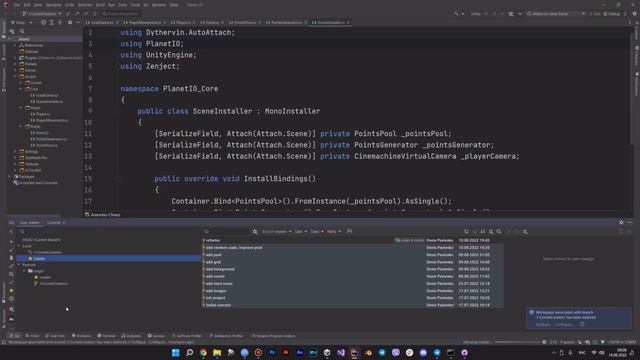Open Discord from the taskbar
Screen dimensions: 640x360
click(x=423, y=353)
